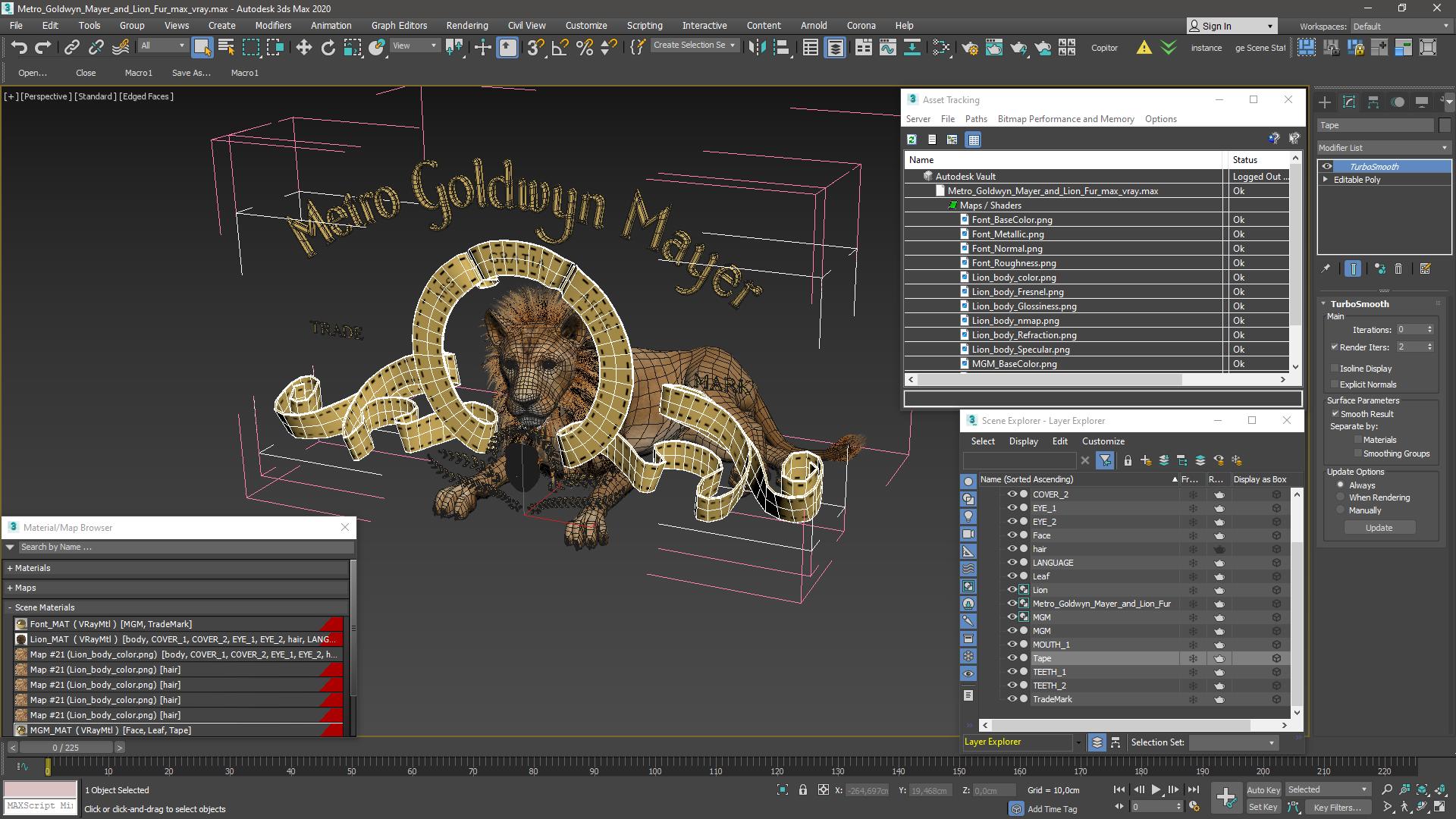1456x819 pixels.
Task: Expand the Materials group in browser
Action: [10, 568]
